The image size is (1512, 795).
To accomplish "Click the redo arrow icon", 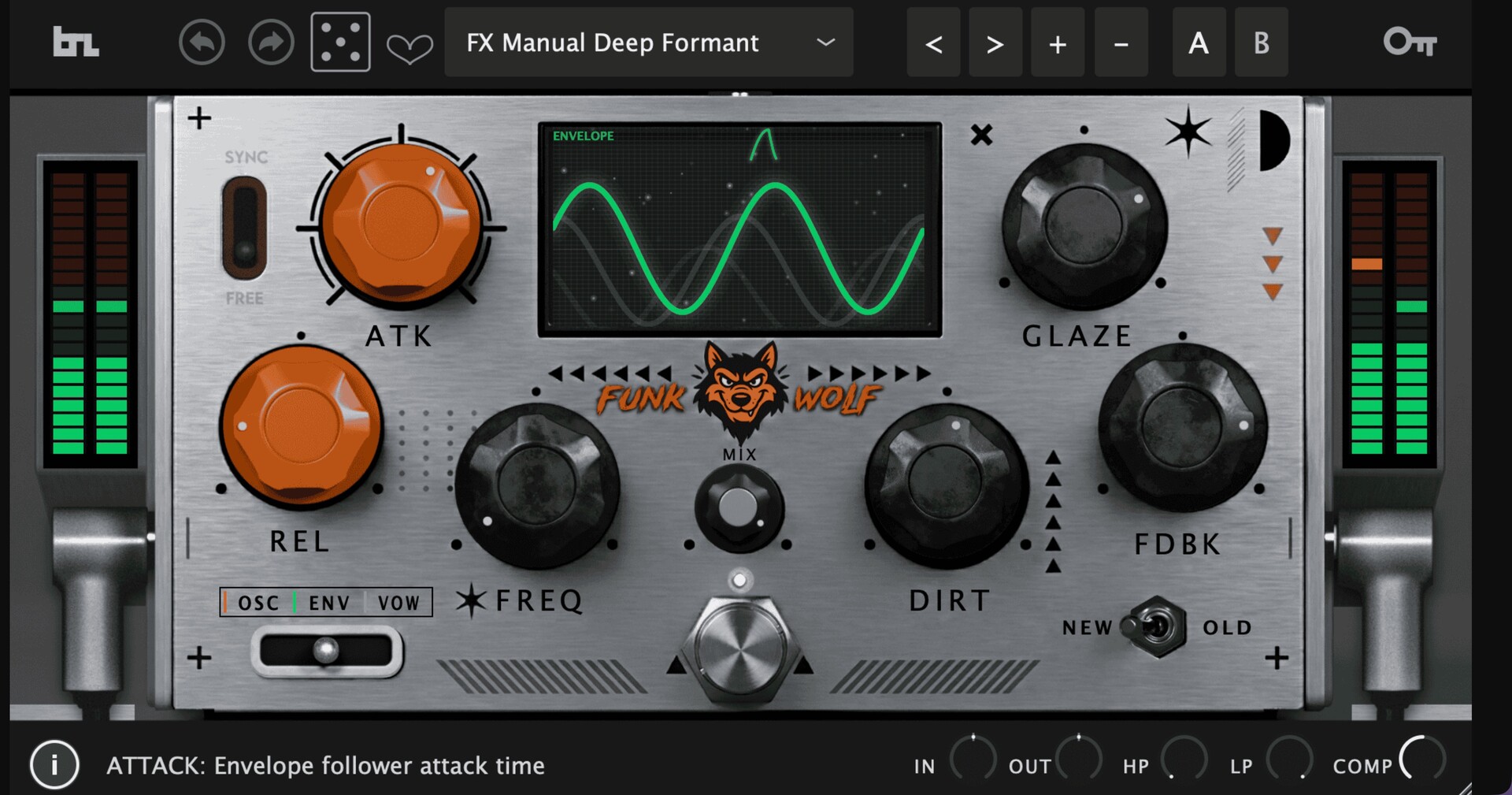I will click(x=270, y=43).
